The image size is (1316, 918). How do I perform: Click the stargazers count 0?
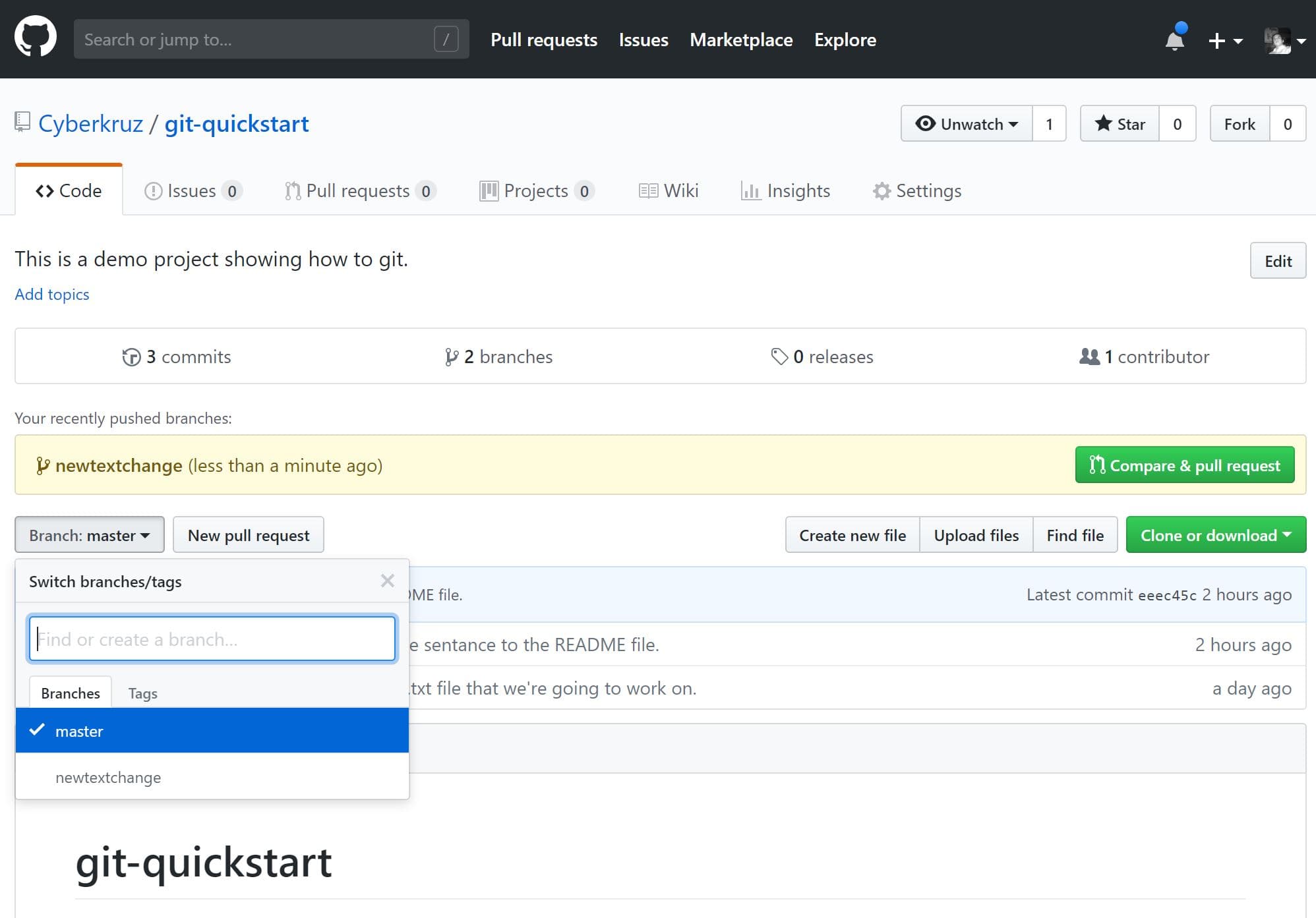pyautogui.click(x=1178, y=123)
